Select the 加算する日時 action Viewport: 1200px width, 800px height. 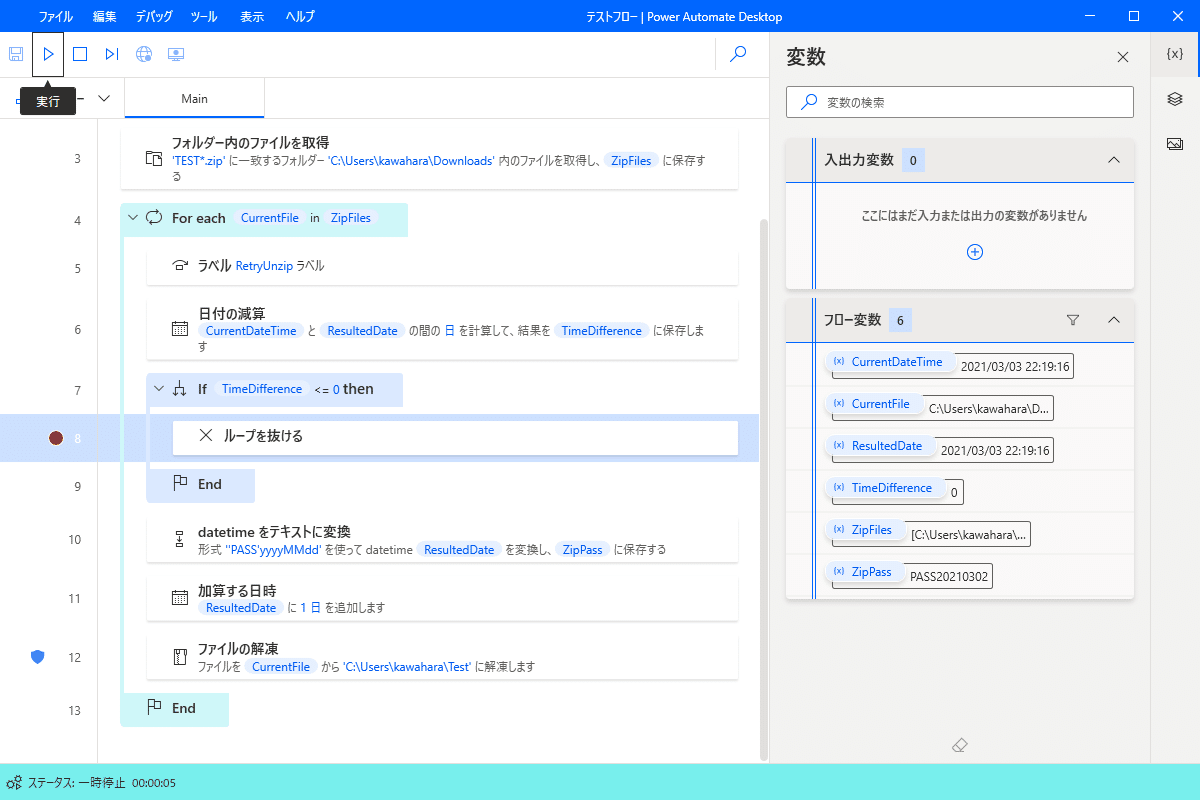click(442, 598)
